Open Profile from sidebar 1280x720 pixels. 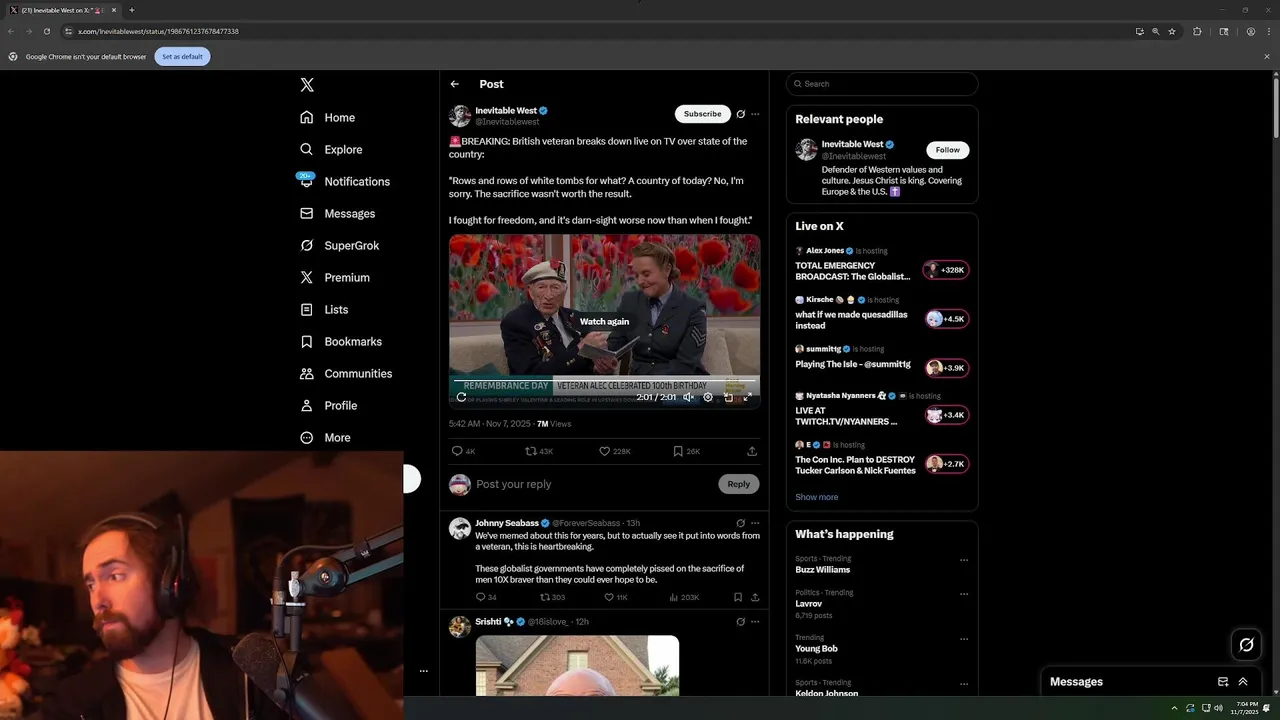pos(329,405)
